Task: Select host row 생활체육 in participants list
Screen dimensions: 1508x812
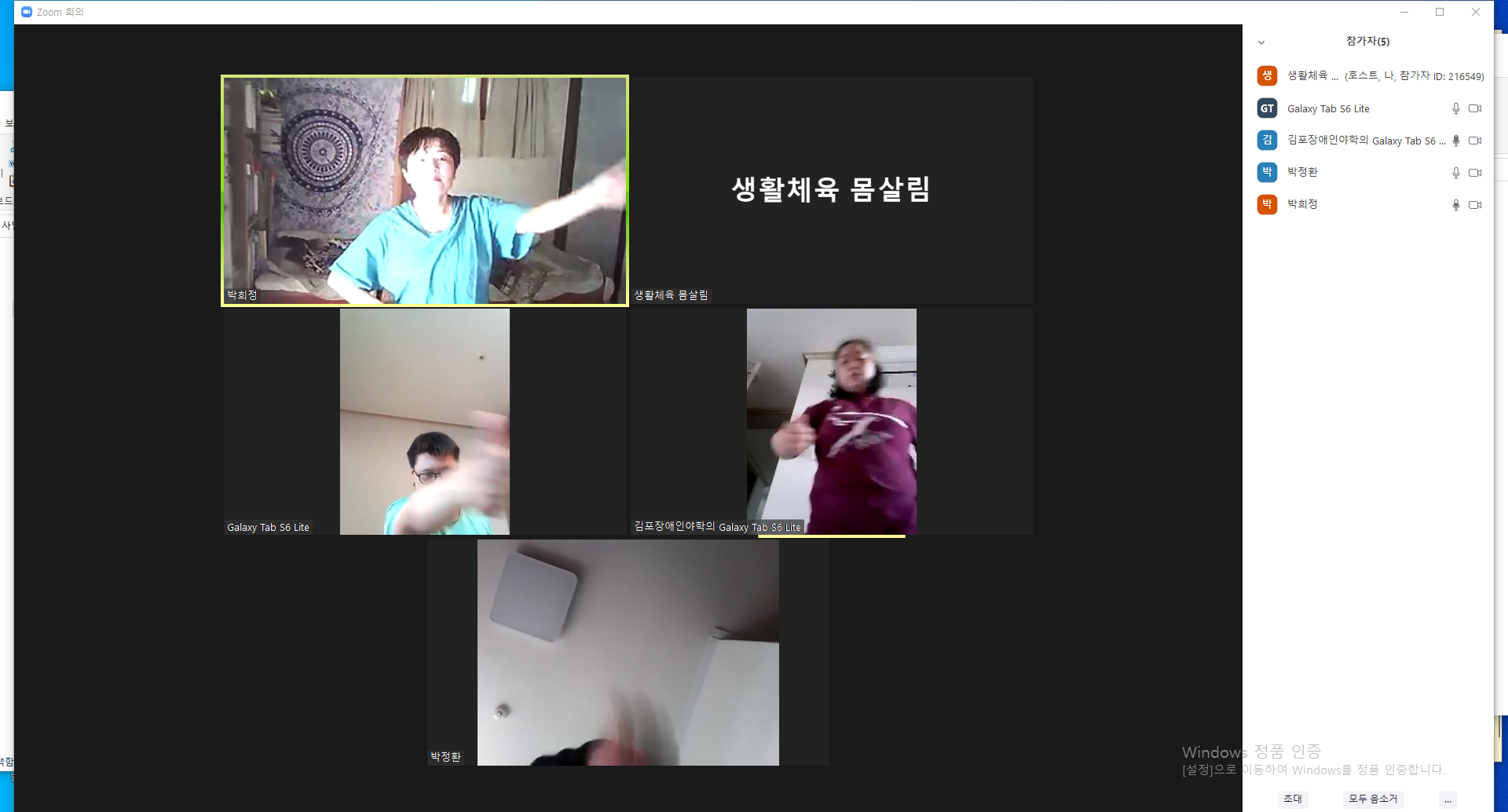Action: (x=1368, y=75)
